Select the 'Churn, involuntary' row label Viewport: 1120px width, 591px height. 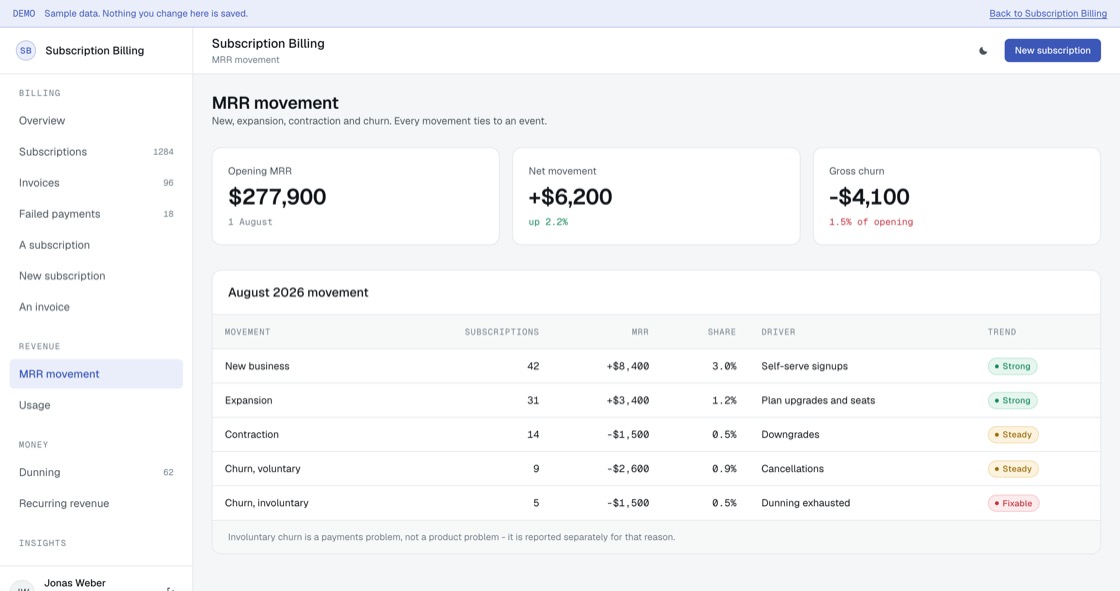click(x=266, y=503)
